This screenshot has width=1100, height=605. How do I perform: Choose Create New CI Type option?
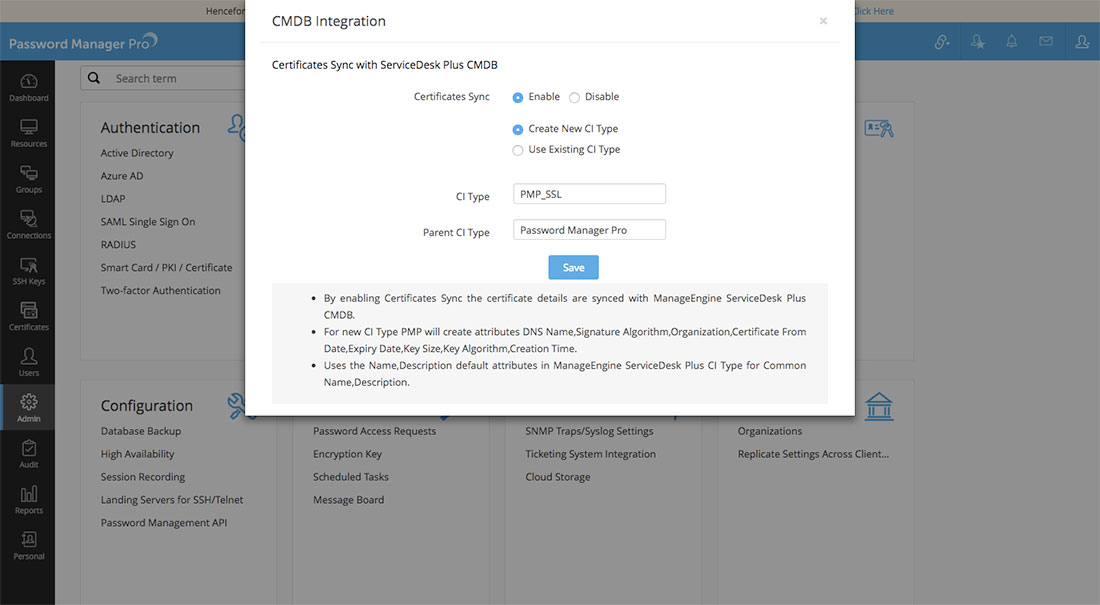pyautogui.click(x=518, y=130)
